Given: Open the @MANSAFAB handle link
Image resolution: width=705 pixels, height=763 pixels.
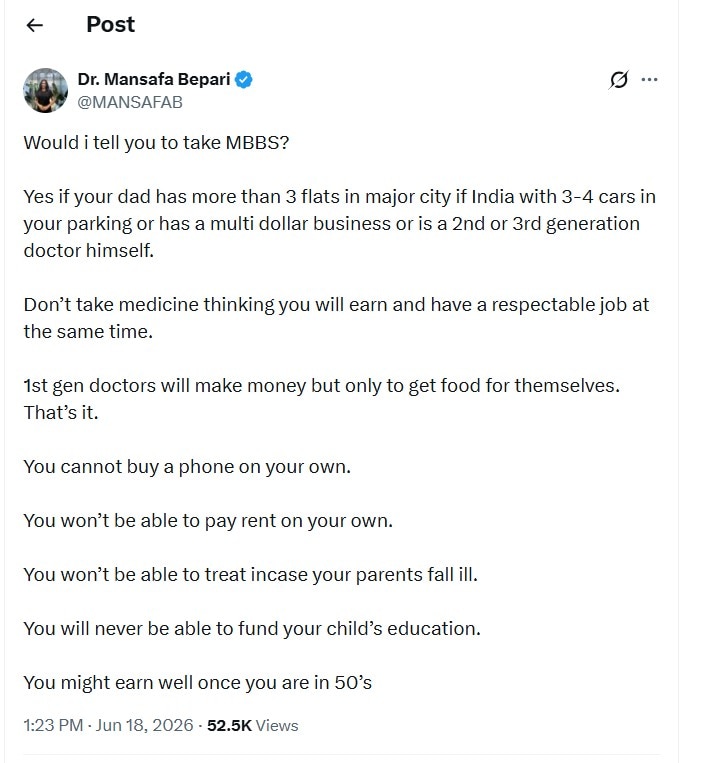Looking at the screenshot, I should click(x=130, y=102).
